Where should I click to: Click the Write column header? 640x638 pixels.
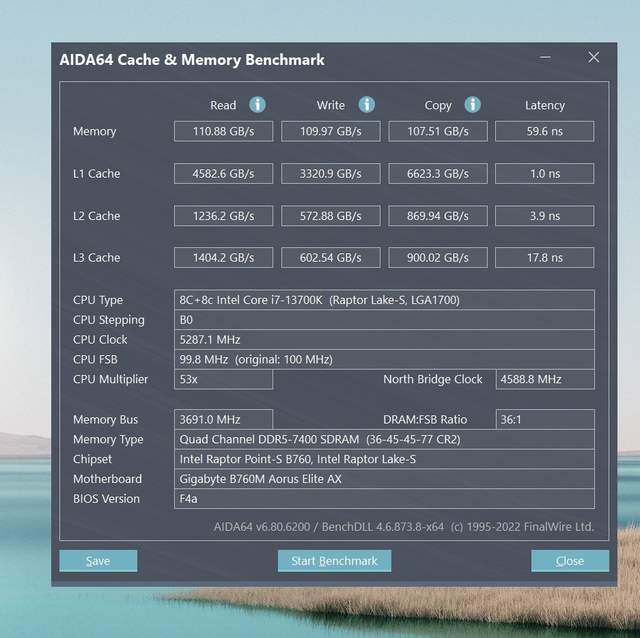pyautogui.click(x=331, y=105)
